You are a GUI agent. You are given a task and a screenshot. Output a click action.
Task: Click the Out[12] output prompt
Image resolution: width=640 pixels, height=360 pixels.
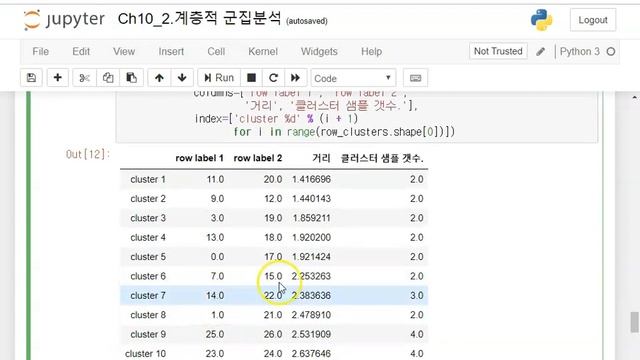pyautogui.click(x=88, y=154)
